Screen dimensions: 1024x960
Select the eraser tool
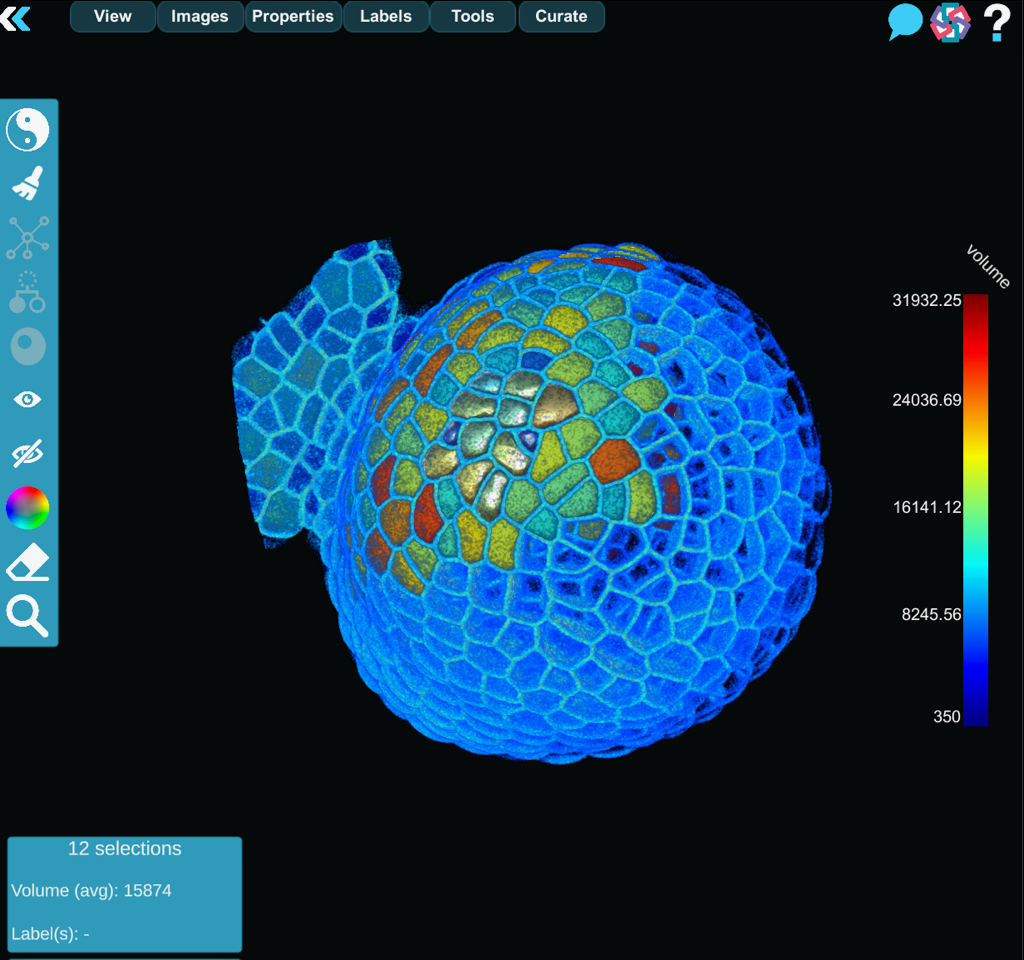coord(27,562)
